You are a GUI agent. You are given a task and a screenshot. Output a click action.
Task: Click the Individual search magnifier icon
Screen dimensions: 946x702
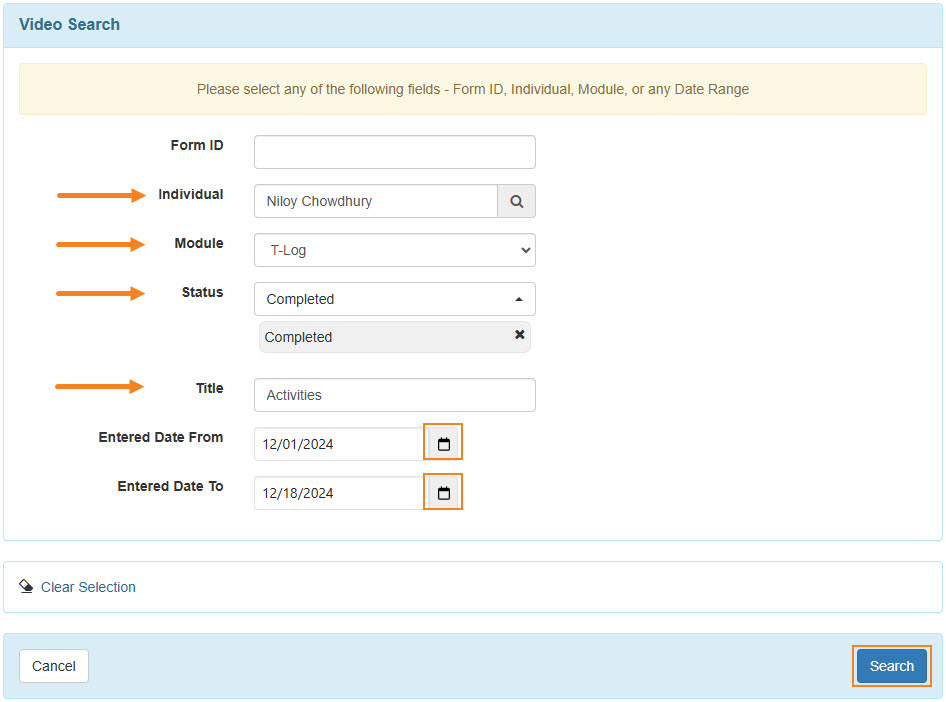coord(516,201)
